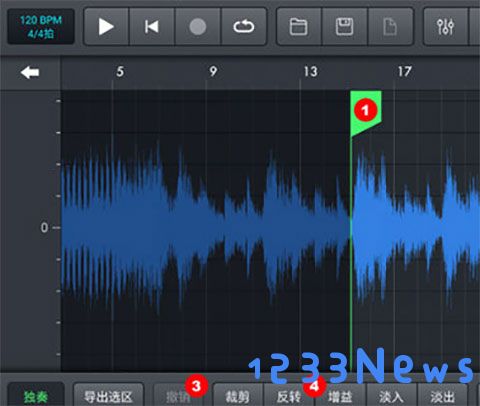Go back using the white left arrow
The width and height of the screenshot is (480, 406).
click(x=30, y=72)
